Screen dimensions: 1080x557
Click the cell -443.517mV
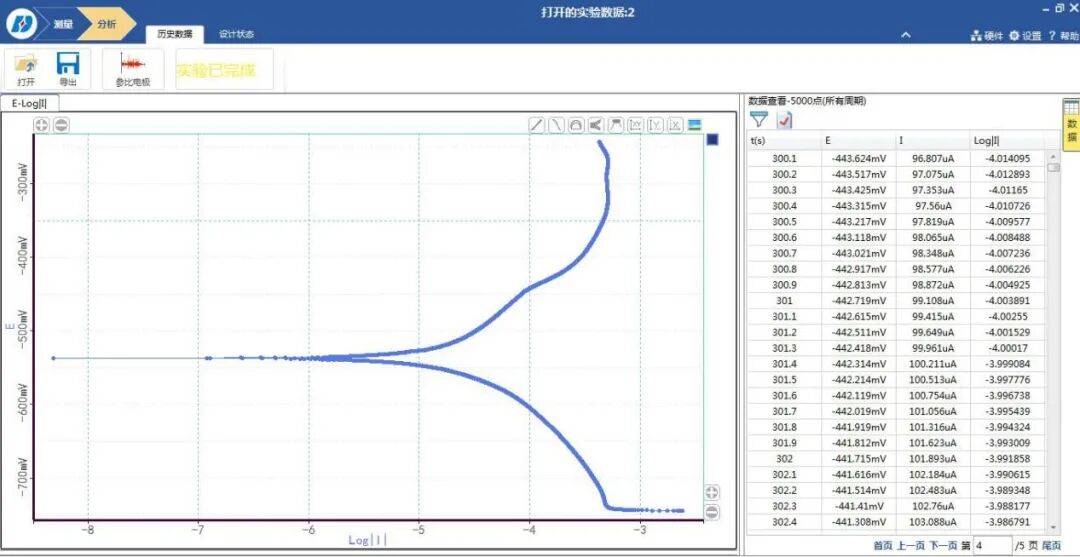(x=859, y=174)
